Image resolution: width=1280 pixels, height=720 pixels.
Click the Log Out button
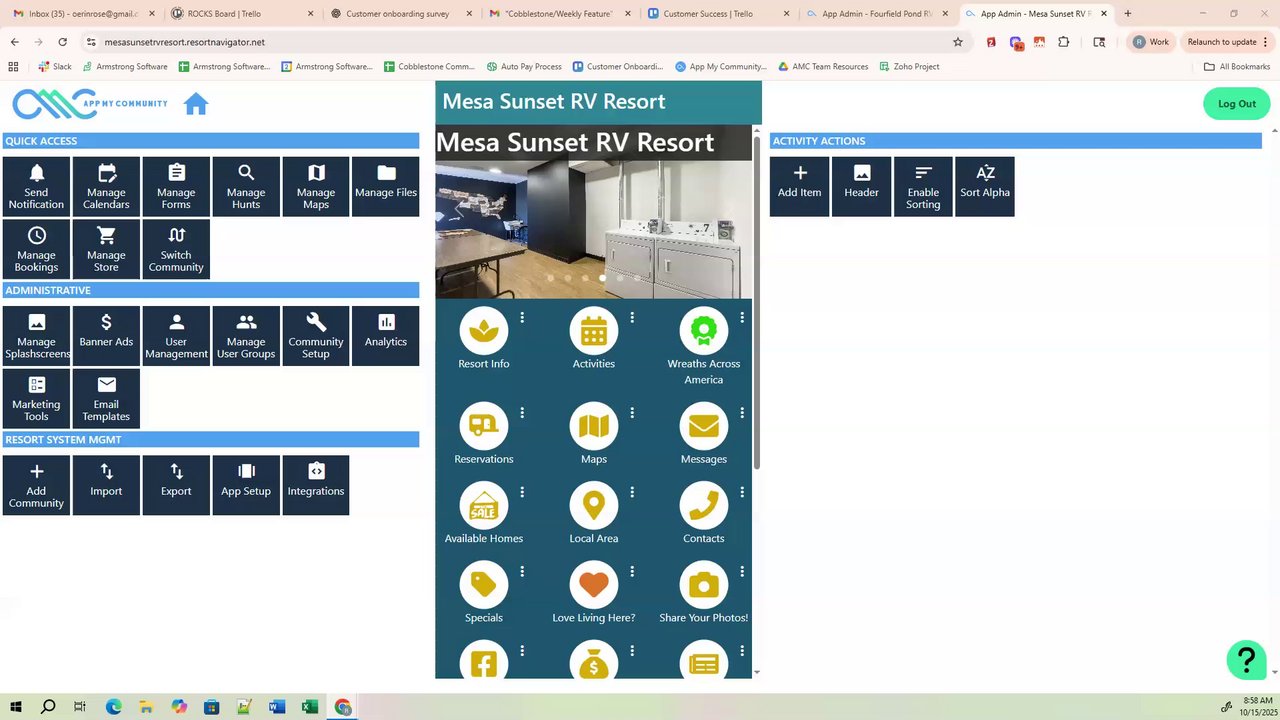tap(1236, 104)
